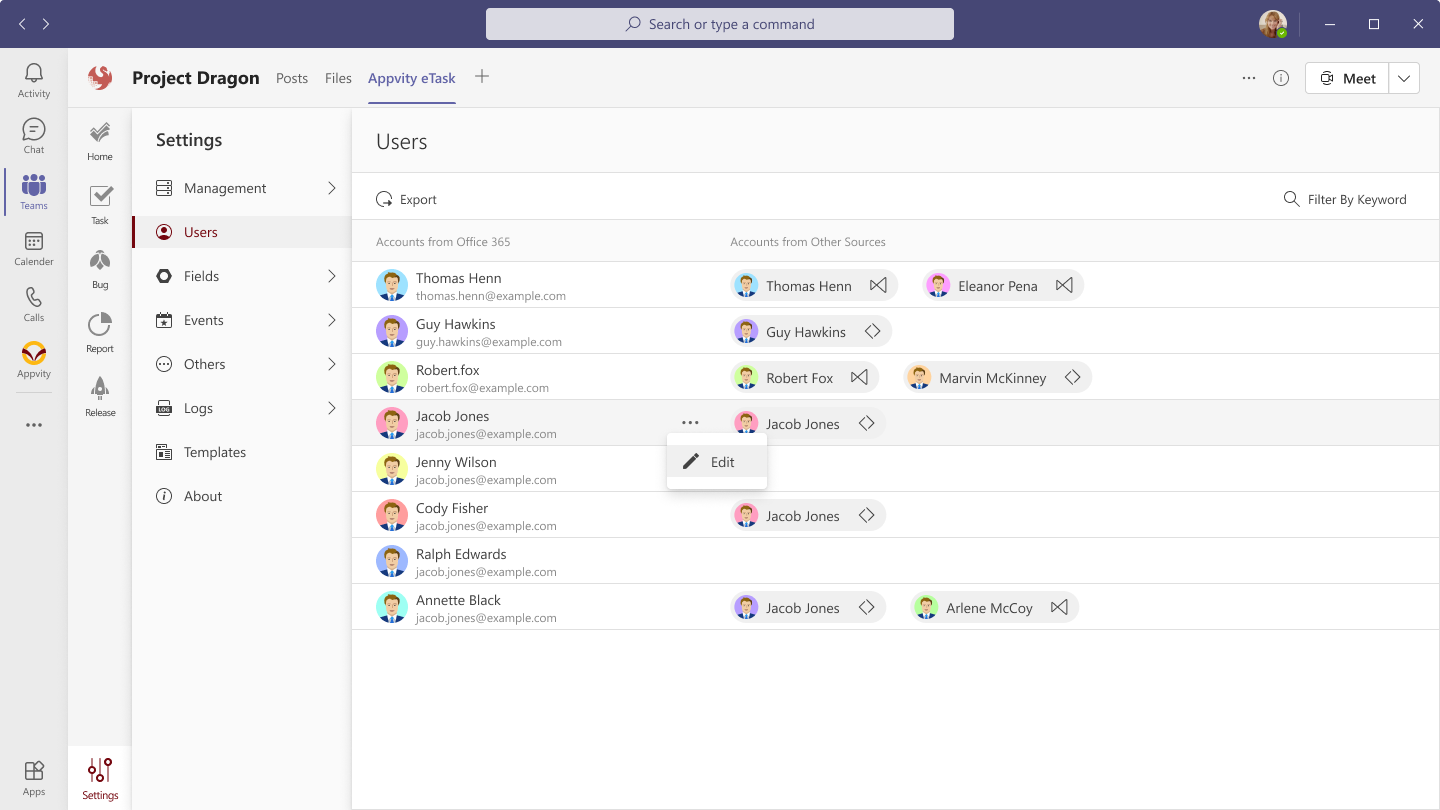Screen dimensions: 1440x810
Task: Switch to the Files tab
Action: pyautogui.click(x=338, y=78)
